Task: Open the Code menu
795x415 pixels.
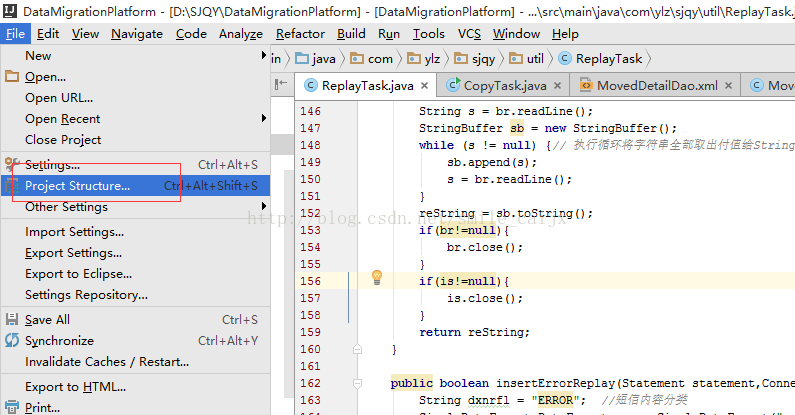Action: (x=191, y=34)
